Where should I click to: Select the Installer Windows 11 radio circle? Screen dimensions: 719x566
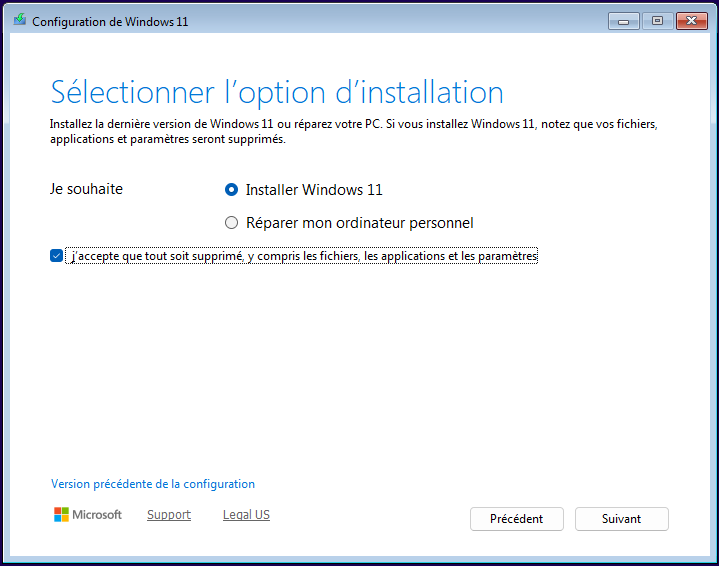232,190
